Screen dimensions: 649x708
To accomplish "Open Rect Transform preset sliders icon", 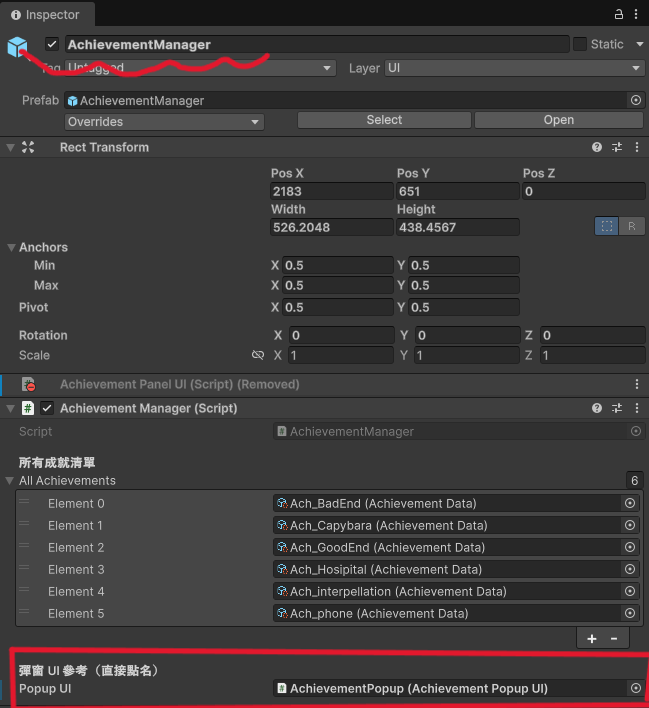I will [x=617, y=147].
